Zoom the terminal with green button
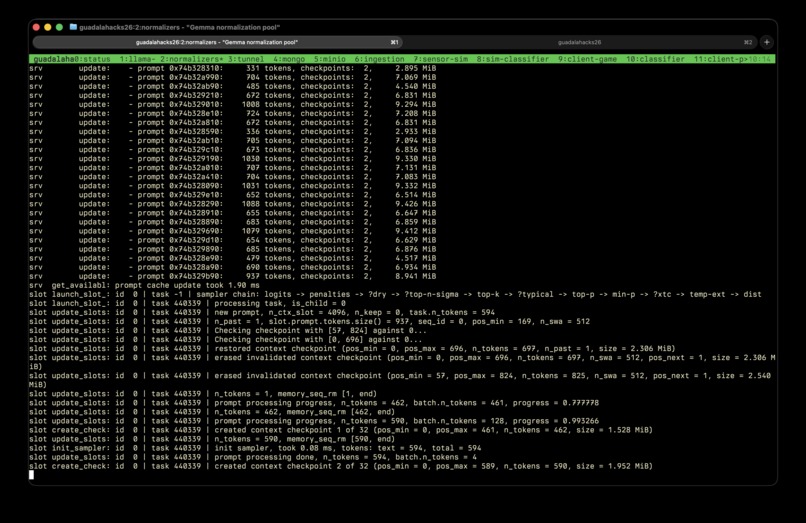The width and height of the screenshot is (806, 523). click(x=59, y=27)
